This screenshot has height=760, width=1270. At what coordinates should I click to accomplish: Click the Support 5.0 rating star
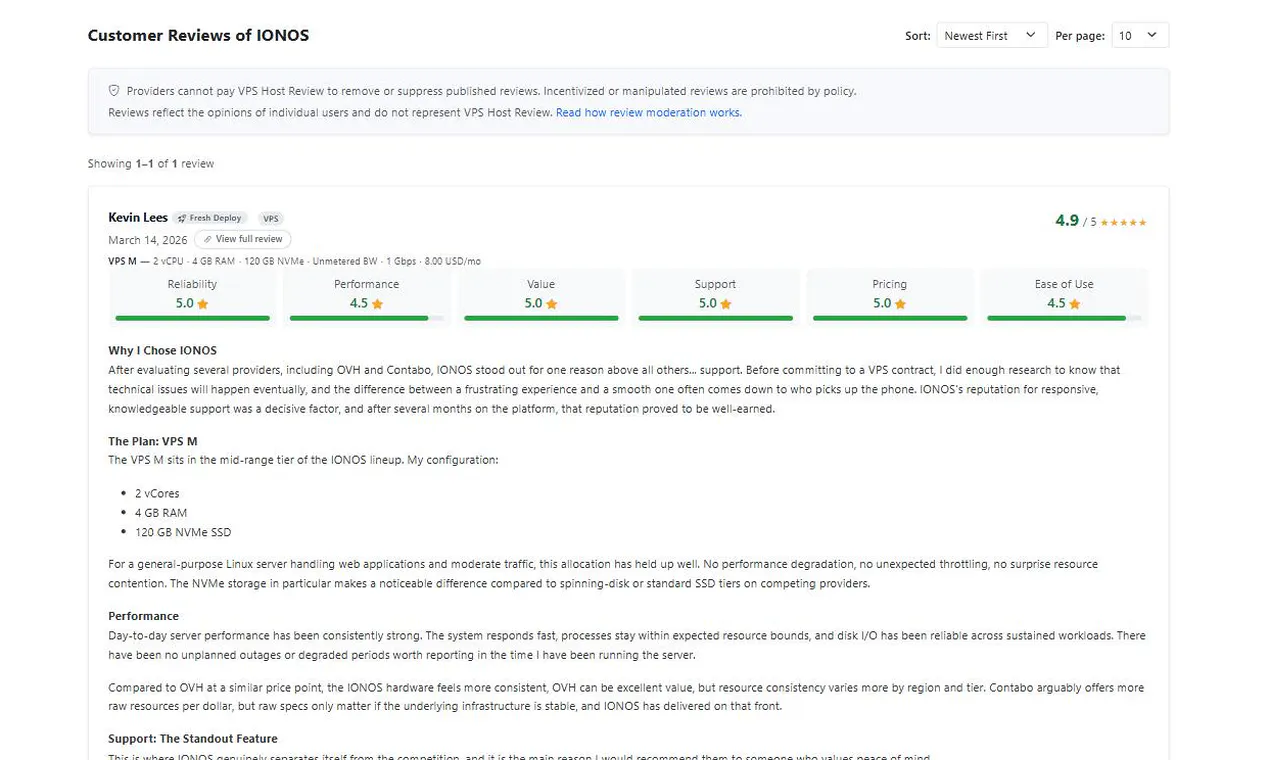726,304
